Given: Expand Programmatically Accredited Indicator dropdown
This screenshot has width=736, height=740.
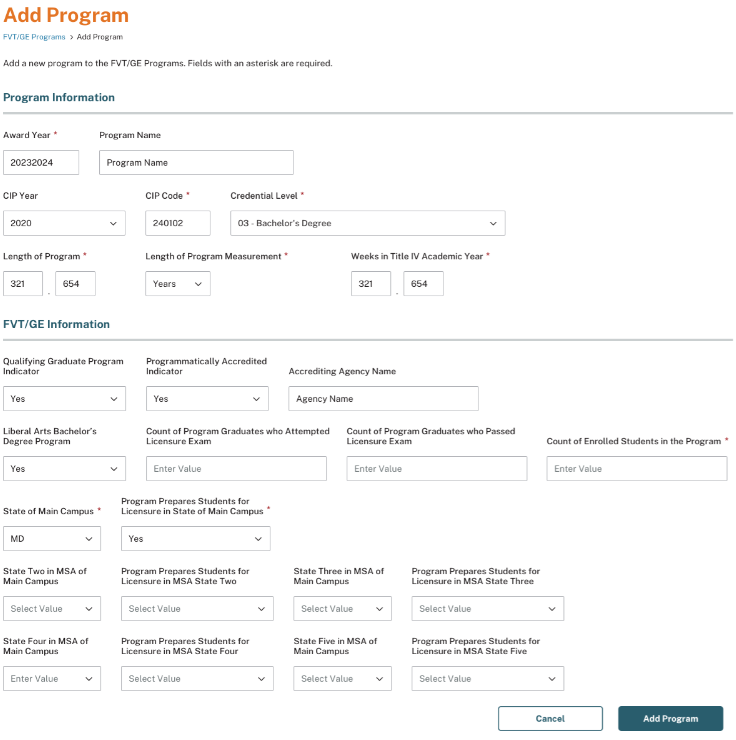Looking at the screenshot, I should pyautogui.click(x=207, y=398).
